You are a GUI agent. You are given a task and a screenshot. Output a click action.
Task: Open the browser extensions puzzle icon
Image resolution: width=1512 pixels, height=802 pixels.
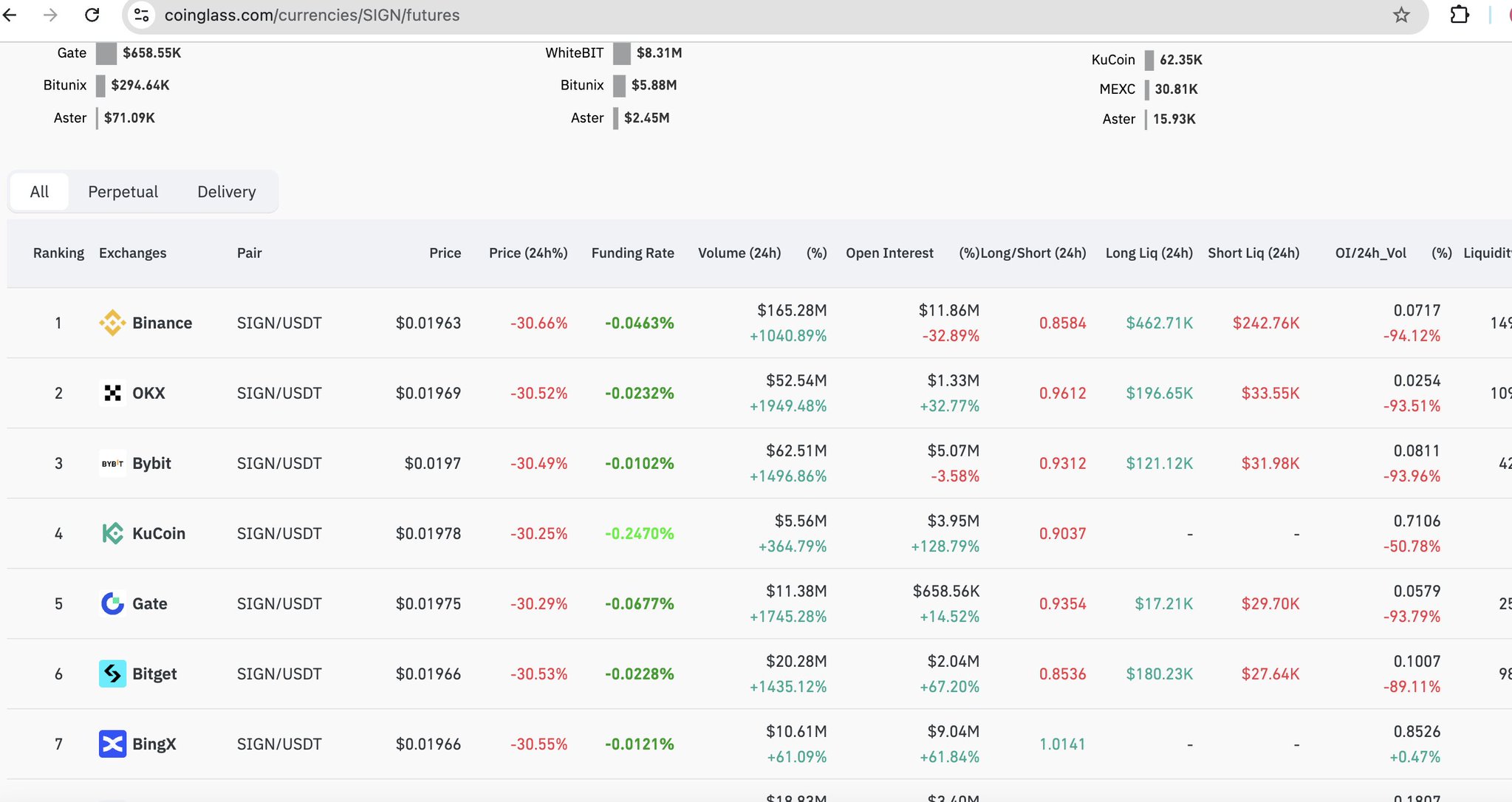click(x=1460, y=15)
